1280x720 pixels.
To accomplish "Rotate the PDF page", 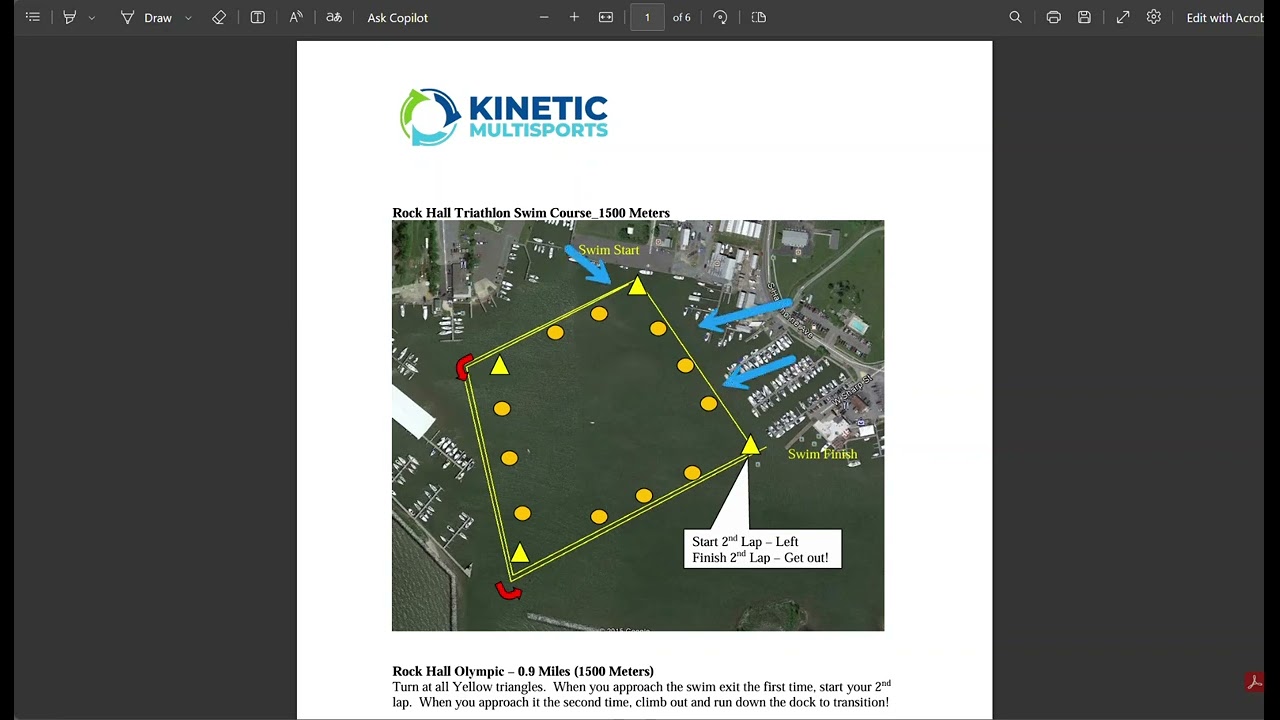I will (720, 17).
